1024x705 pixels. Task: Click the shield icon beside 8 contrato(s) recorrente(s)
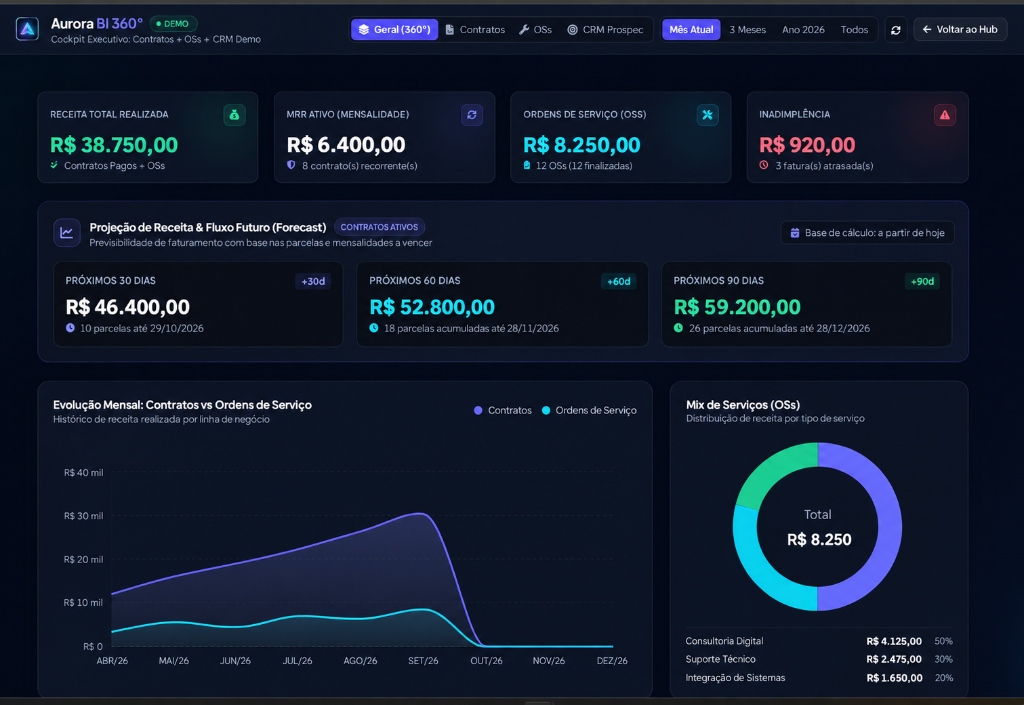click(x=291, y=165)
